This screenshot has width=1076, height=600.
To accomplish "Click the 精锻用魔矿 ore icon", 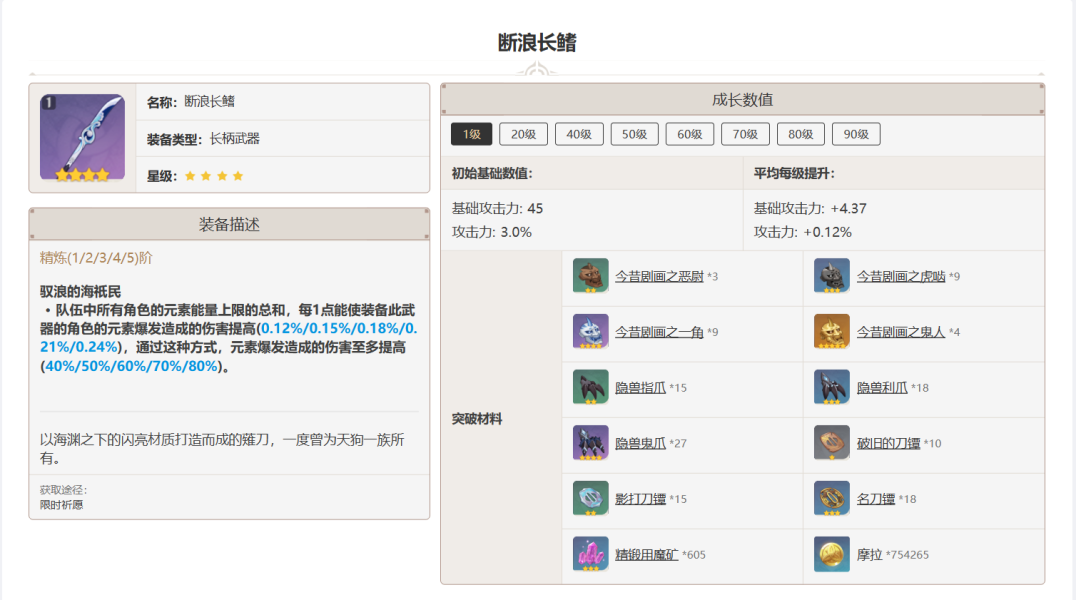I will pos(590,554).
